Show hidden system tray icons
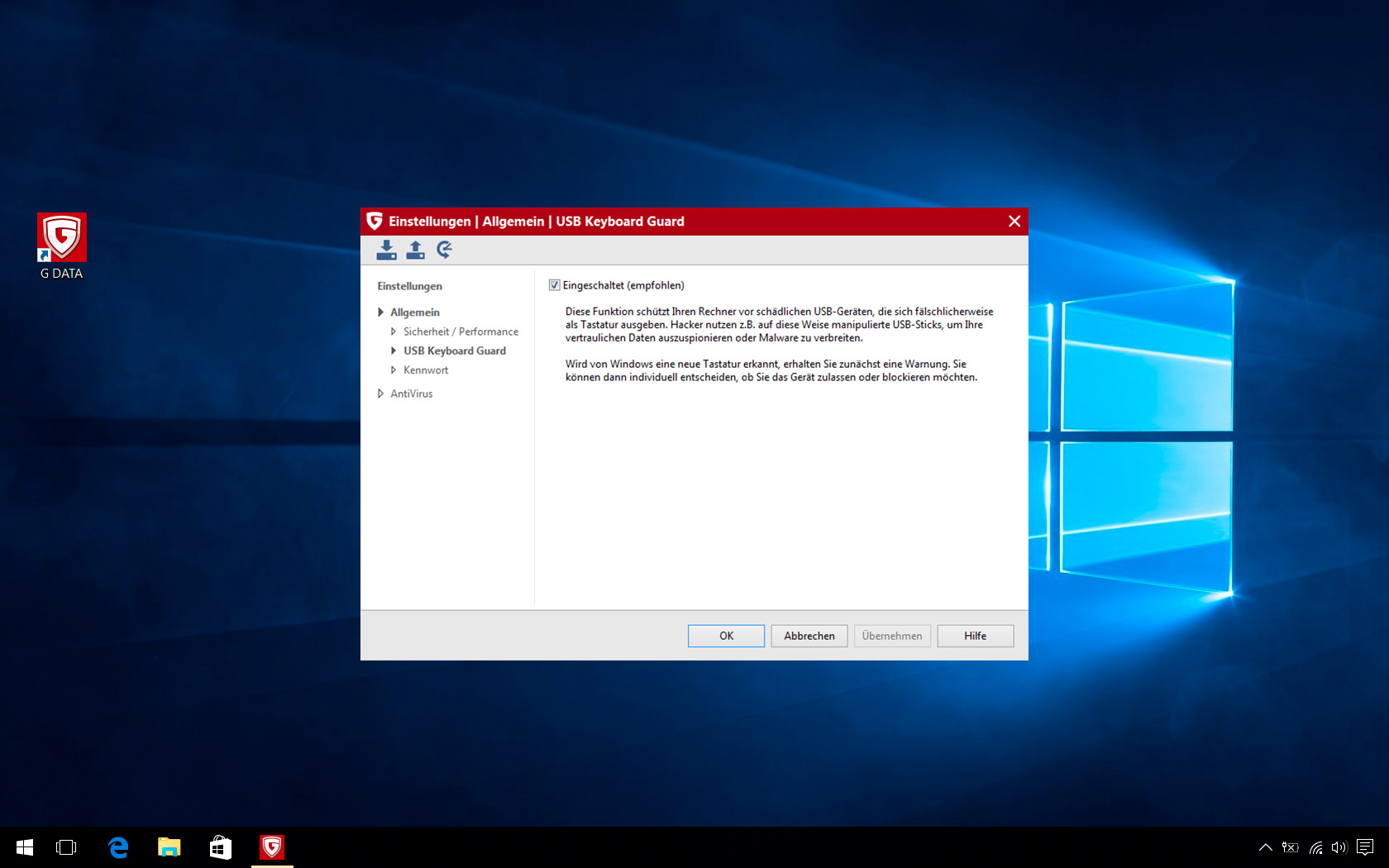This screenshot has height=868, width=1389. tap(1265, 847)
